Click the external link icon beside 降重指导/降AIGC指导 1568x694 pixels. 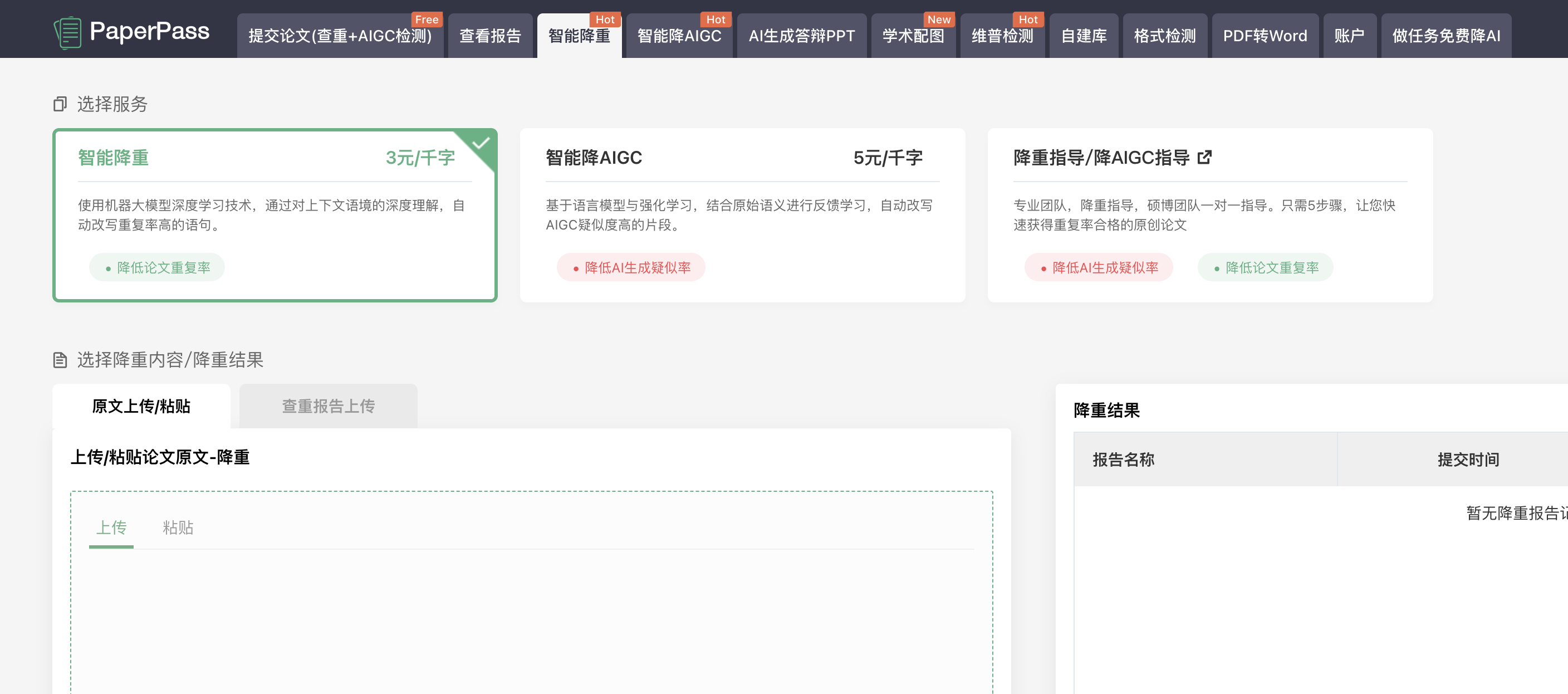point(1204,158)
